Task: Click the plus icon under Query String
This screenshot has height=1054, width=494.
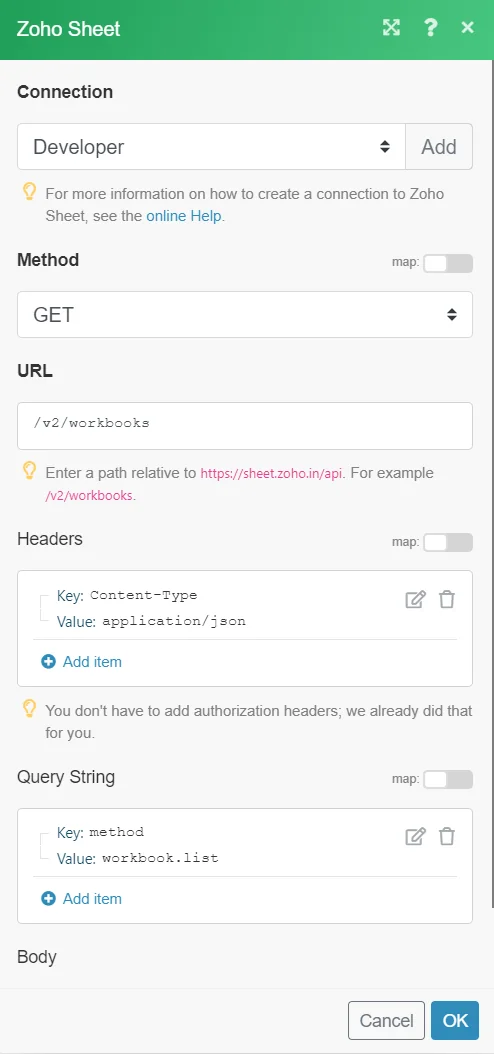Action: [48, 899]
